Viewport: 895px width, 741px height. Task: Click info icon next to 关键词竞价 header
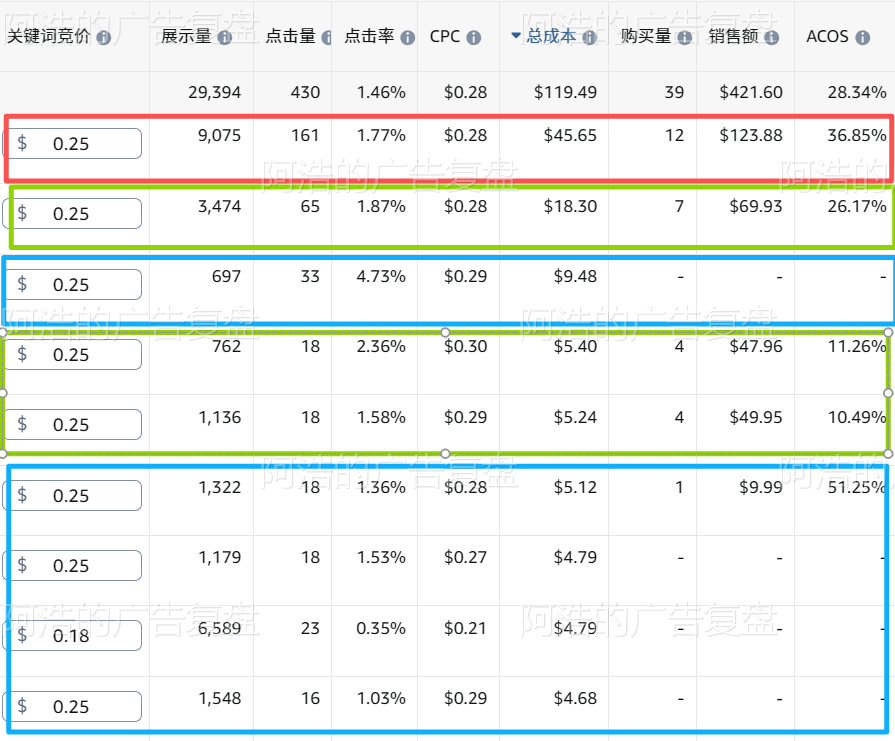point(103,38)
